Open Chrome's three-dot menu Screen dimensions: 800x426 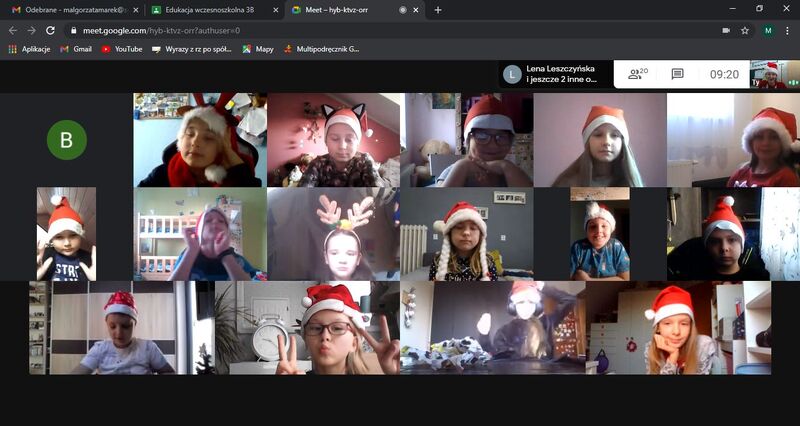pyautogui.click(x=787, y=30)
